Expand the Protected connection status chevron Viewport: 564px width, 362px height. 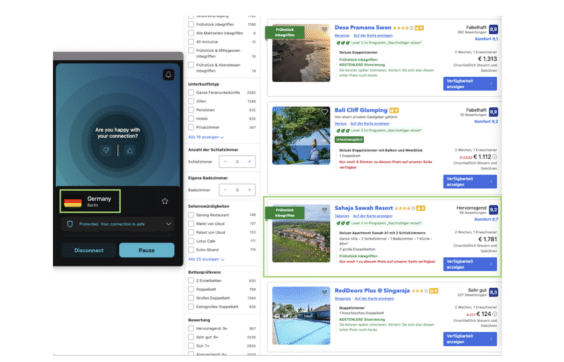(x=168, y=224)
